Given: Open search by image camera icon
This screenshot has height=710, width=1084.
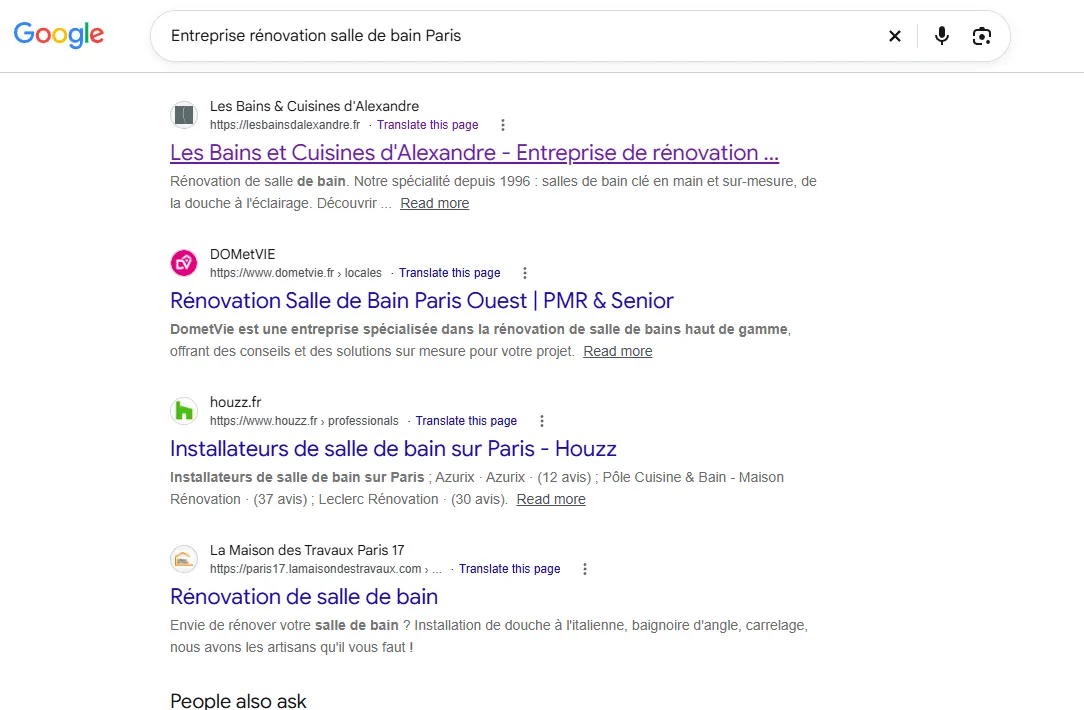Looking at the screenshot, I should [x=982, y=36].
